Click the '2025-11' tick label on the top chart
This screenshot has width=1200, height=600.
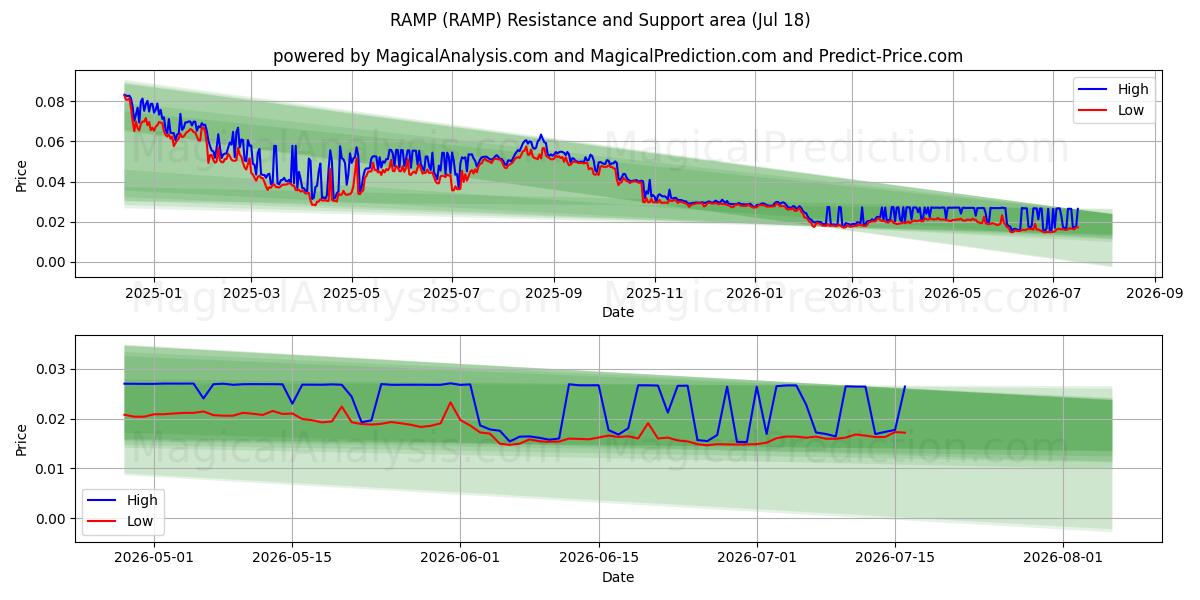click(x=654, y=294)
